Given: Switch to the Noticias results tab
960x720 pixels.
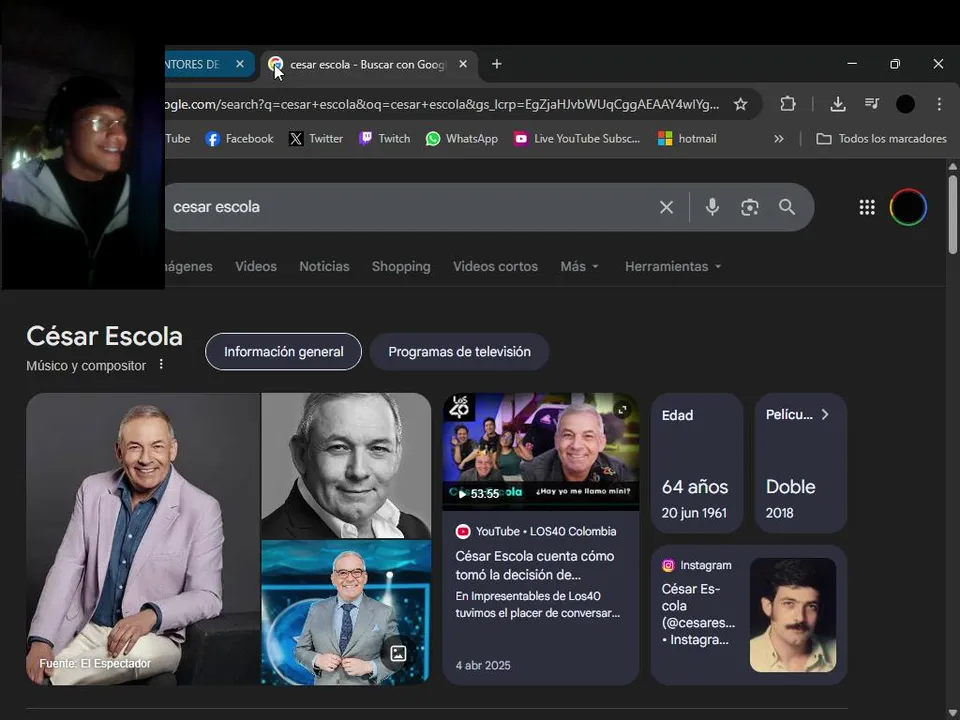Looking at the screenshot, I should point(324,266).
